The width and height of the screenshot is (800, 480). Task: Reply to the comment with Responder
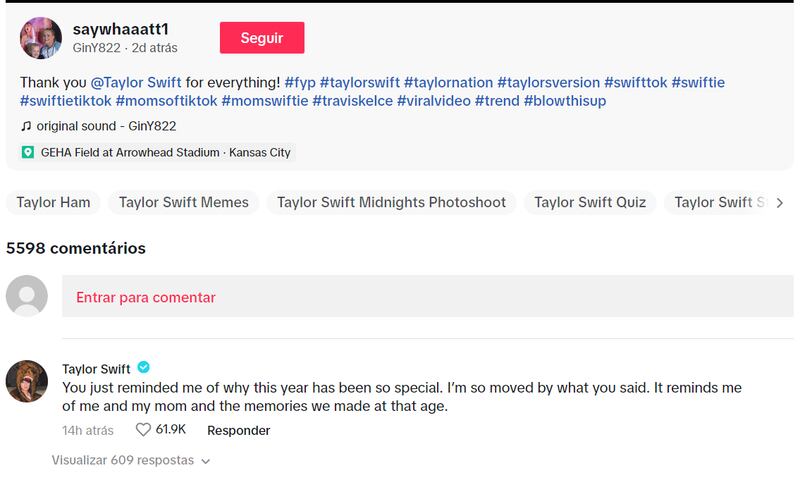pyautogui.click(x=238, y=430)
